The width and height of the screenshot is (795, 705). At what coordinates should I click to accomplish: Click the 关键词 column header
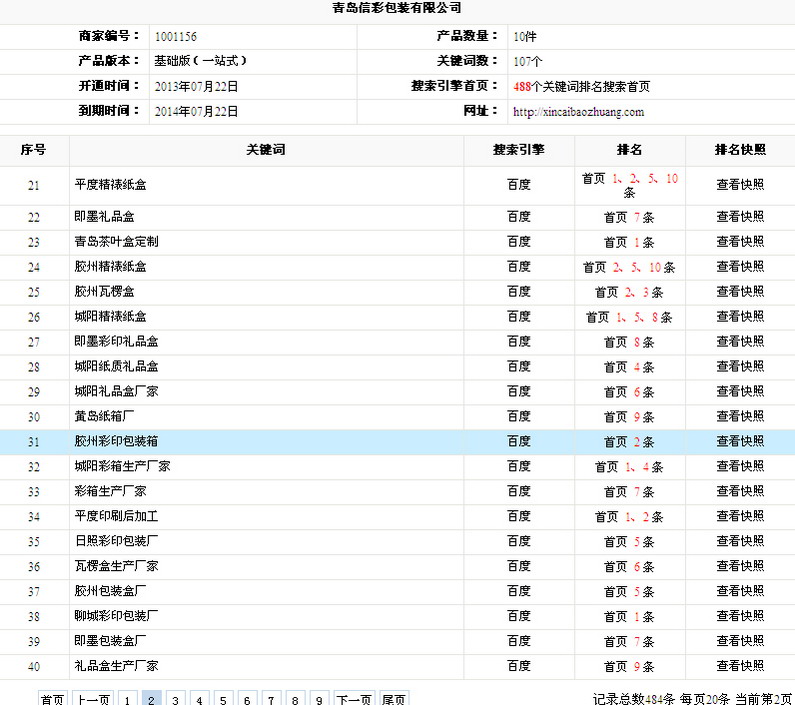[266, 150]
